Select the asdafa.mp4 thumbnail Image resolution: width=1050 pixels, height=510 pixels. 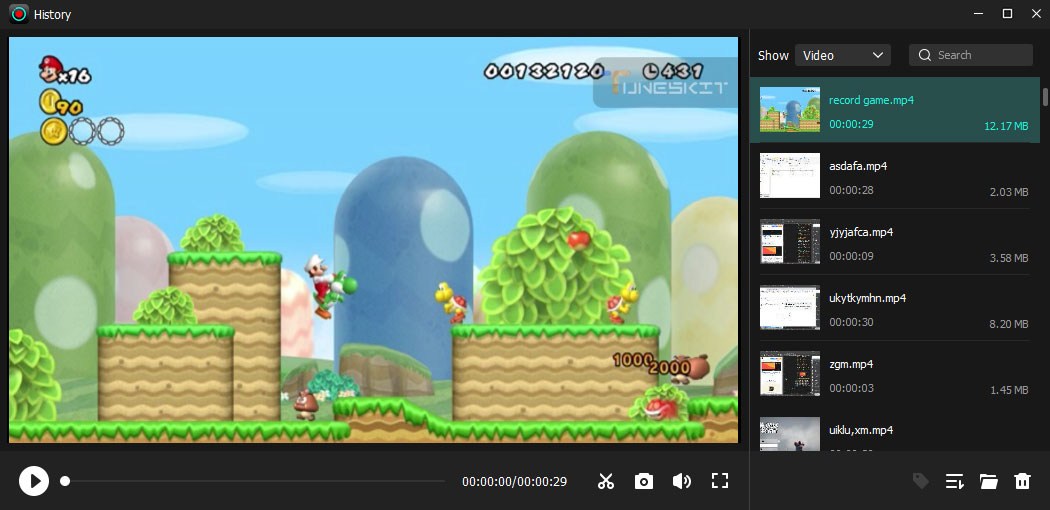coord(790,175)
